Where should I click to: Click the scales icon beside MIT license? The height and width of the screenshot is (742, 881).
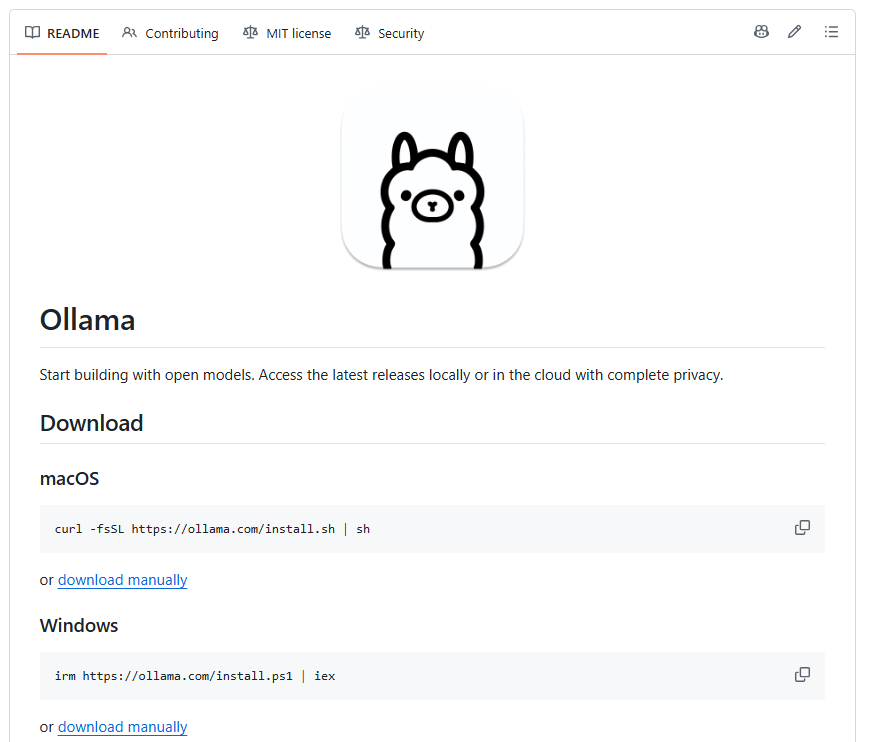250,33
